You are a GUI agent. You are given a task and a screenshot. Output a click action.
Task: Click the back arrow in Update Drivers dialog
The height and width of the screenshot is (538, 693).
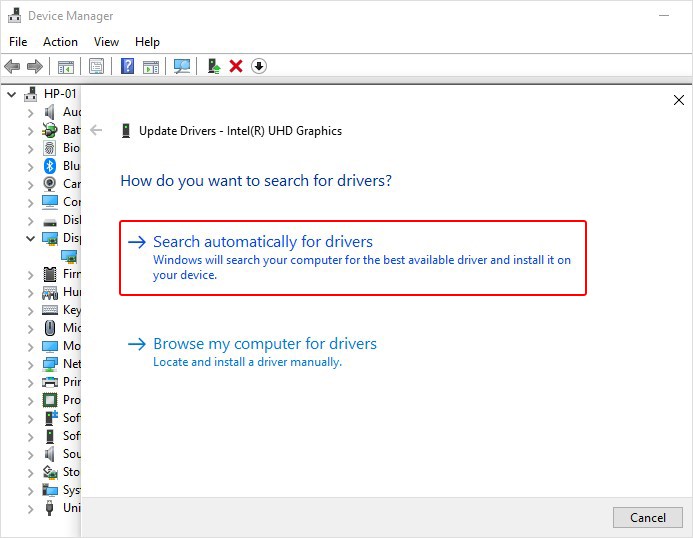96,130
